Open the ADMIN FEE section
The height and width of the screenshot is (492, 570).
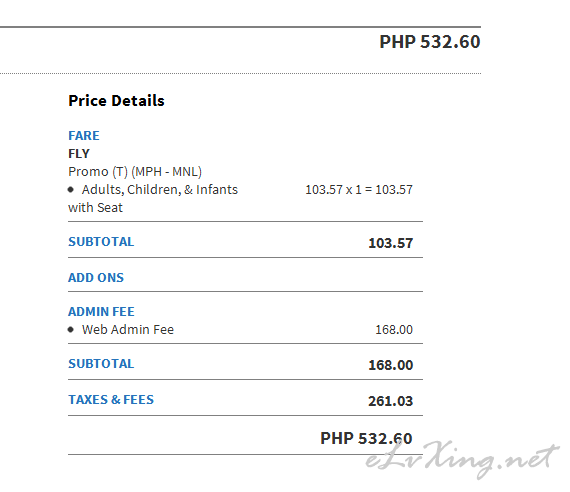[101, 312]
